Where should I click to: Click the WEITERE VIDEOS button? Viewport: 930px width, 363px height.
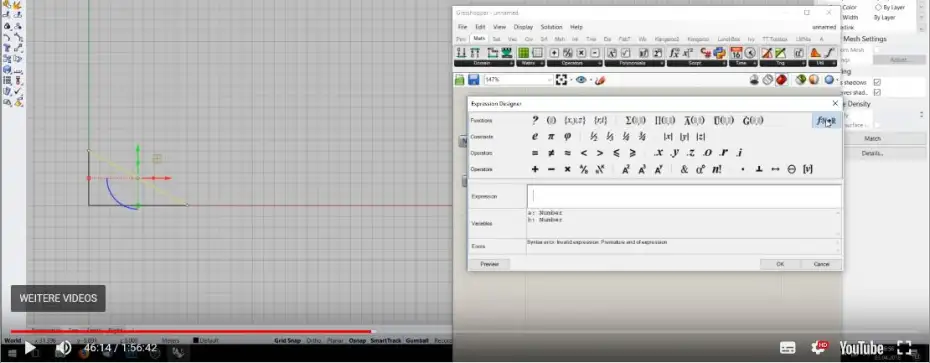(58, 298)
